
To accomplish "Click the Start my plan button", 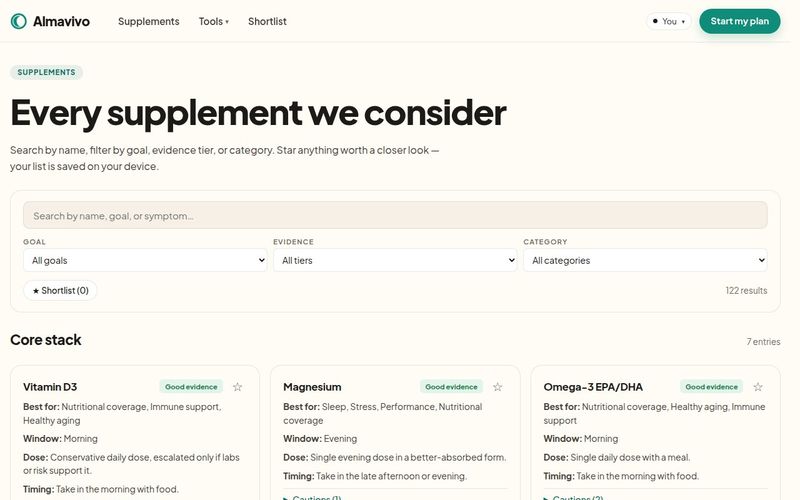I will tap(740, 21).
